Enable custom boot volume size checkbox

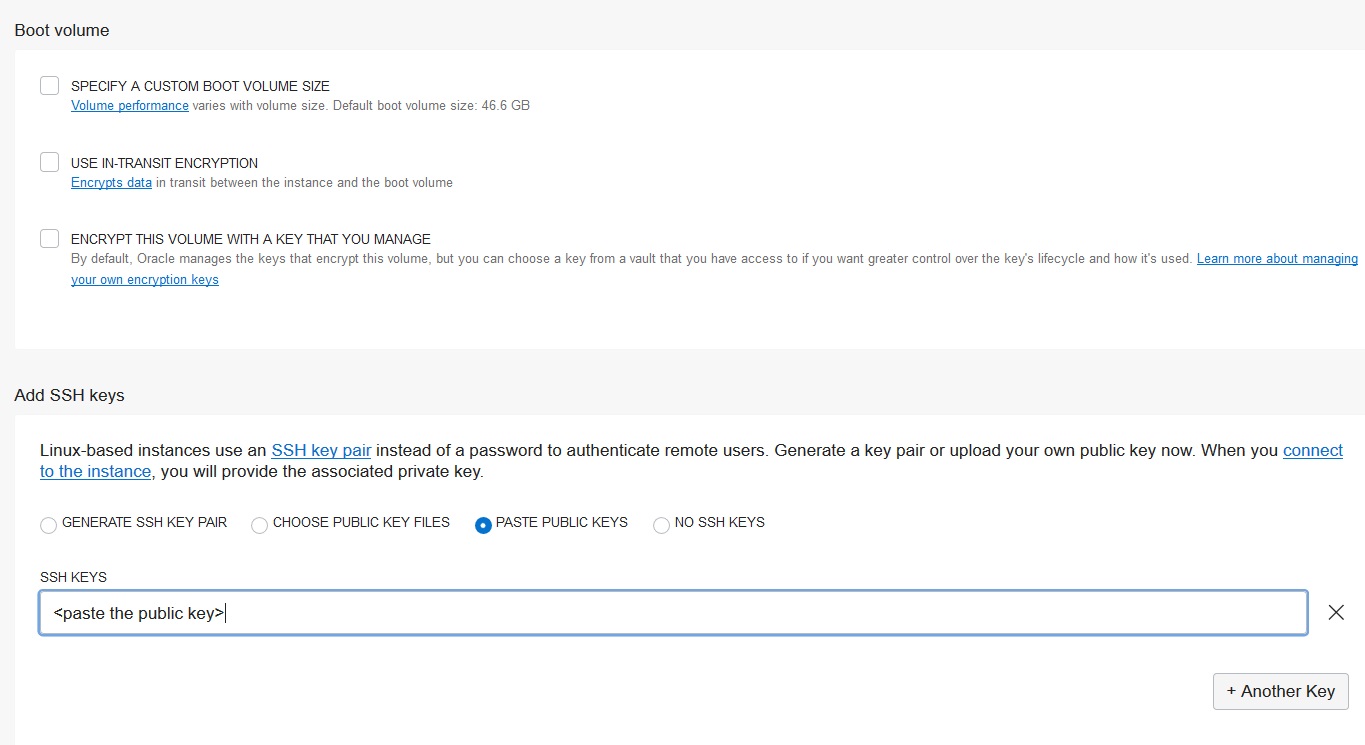pyautogui.click(x=49, y=86)
